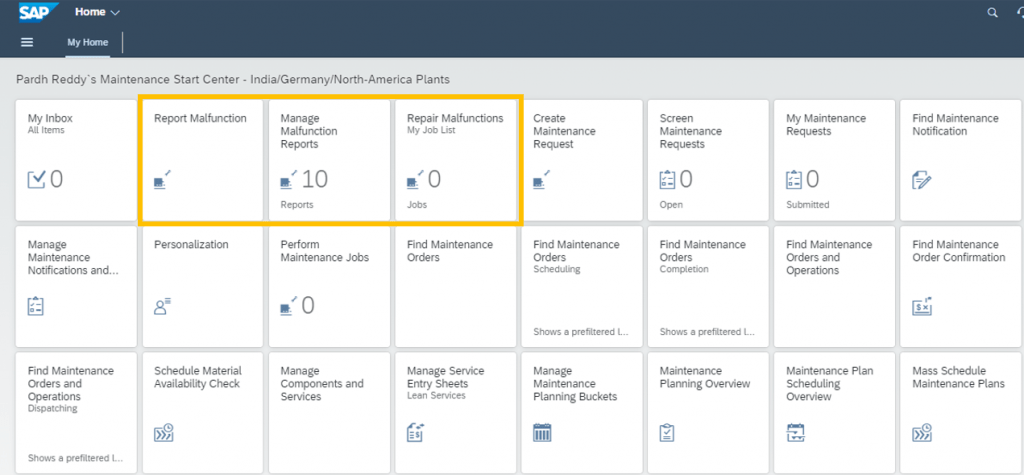Click the Schedule Material Availability Check icon

(163, 433)
